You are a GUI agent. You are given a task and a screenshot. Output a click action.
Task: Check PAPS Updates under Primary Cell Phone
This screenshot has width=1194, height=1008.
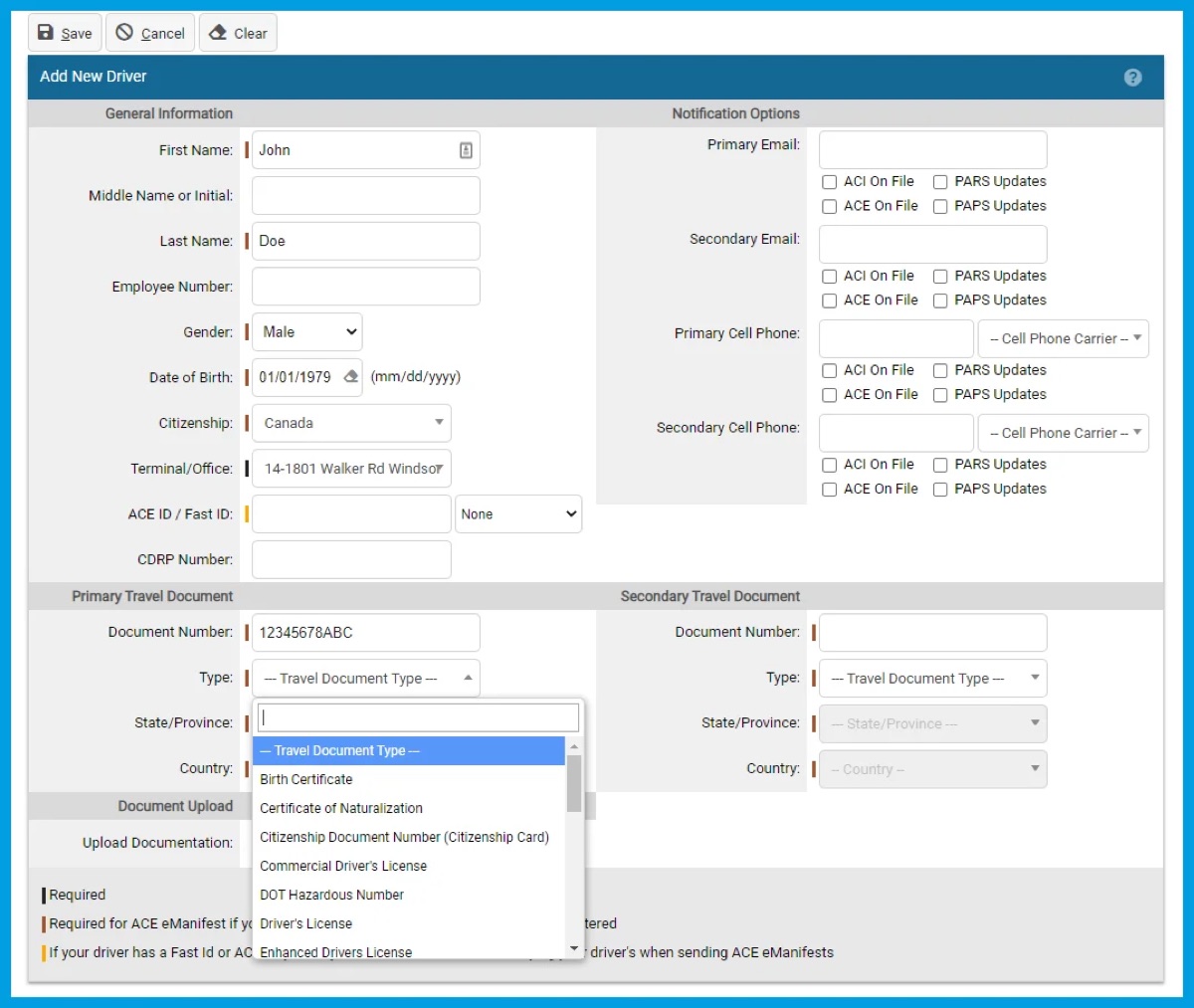click(939, 395)
